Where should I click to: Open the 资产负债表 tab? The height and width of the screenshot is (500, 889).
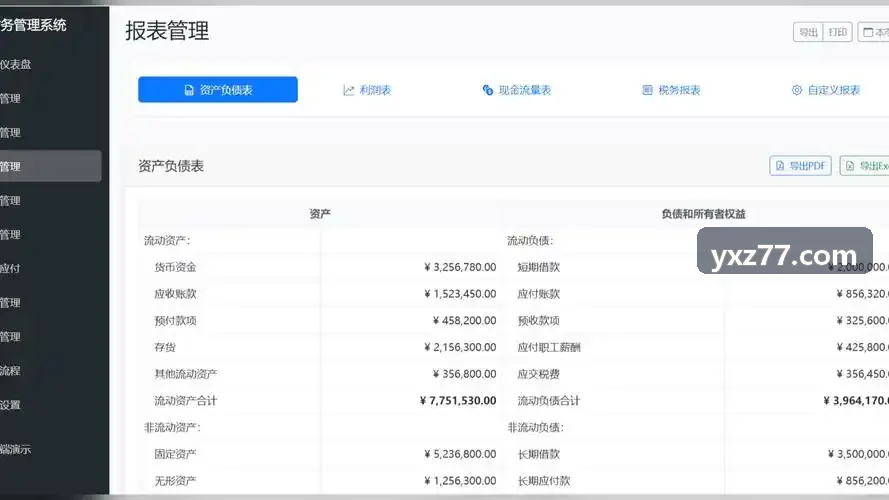[x=218, y=90]
